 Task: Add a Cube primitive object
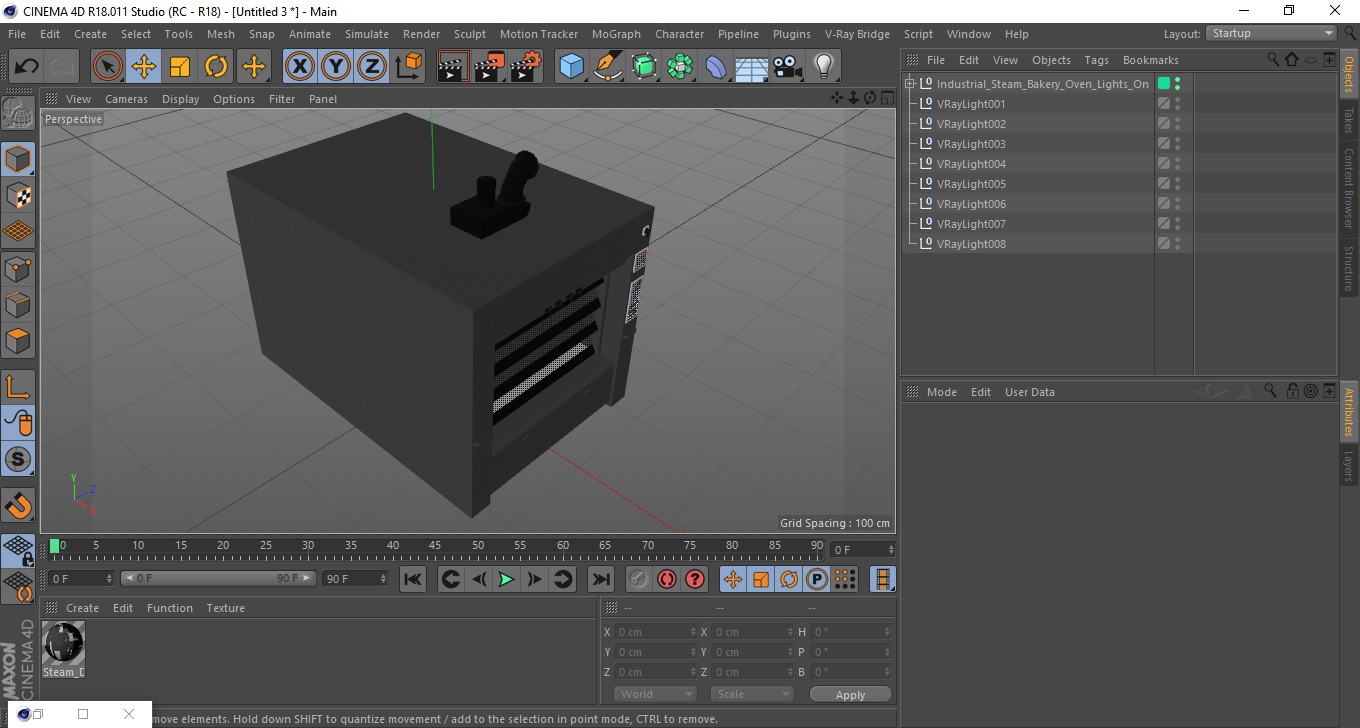click(x=571, y=67)
